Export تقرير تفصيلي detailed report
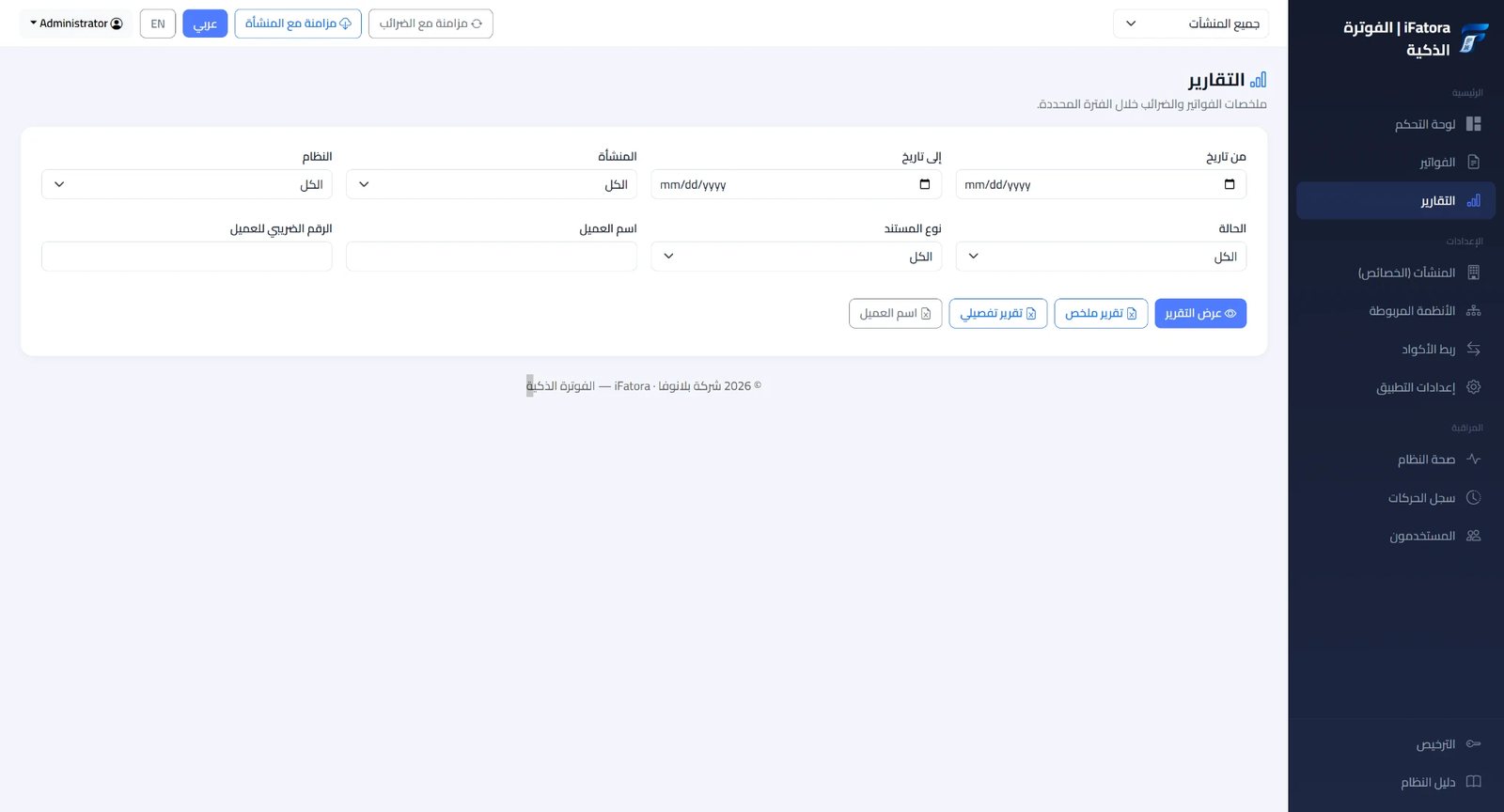The width and height of the screenshot is (1504, 812). [998, 313]
